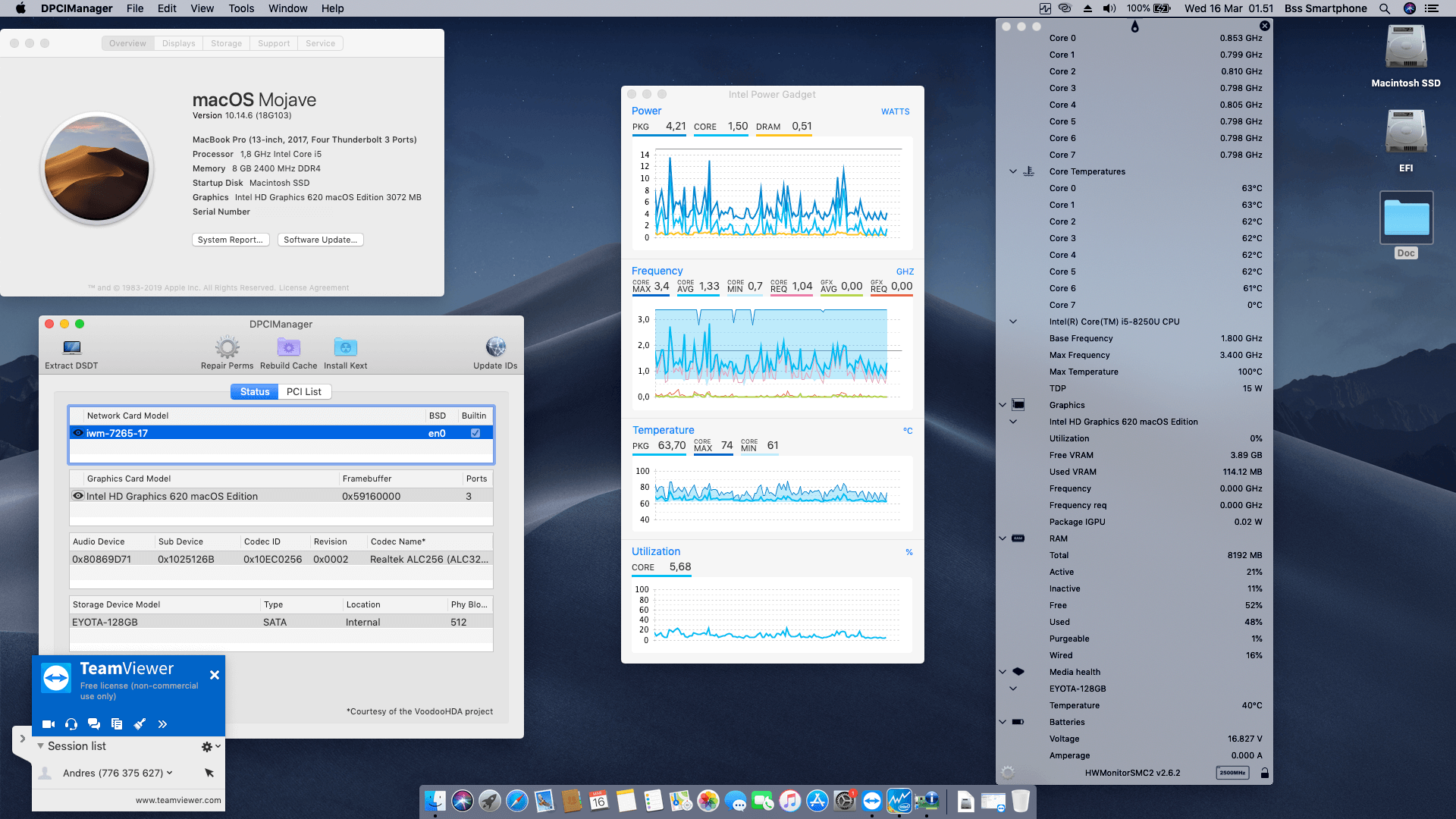Open DPCIManager icon in Dock

tap(927, 801)
